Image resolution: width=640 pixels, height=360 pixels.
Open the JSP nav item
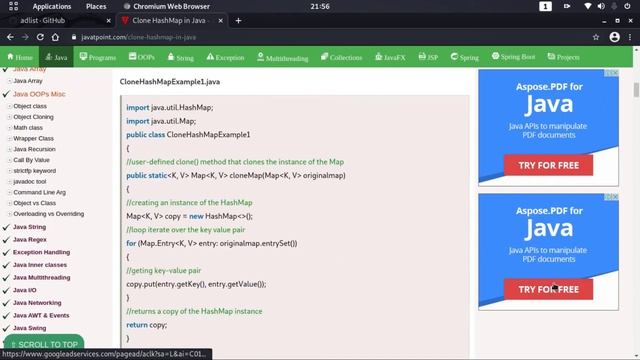click(428, 57)
